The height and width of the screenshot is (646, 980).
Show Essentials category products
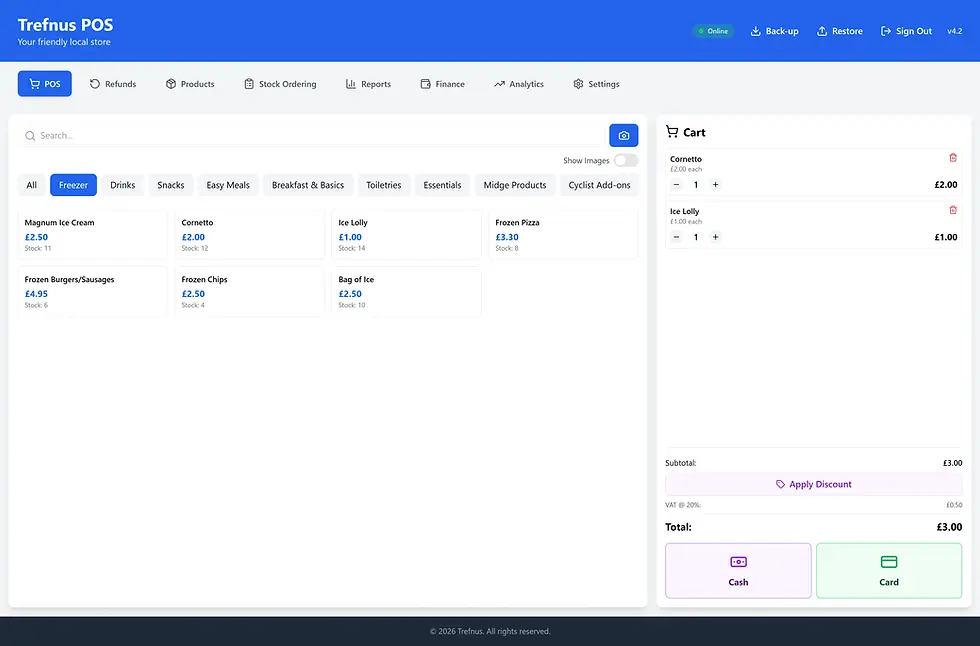tap(442, 185)
